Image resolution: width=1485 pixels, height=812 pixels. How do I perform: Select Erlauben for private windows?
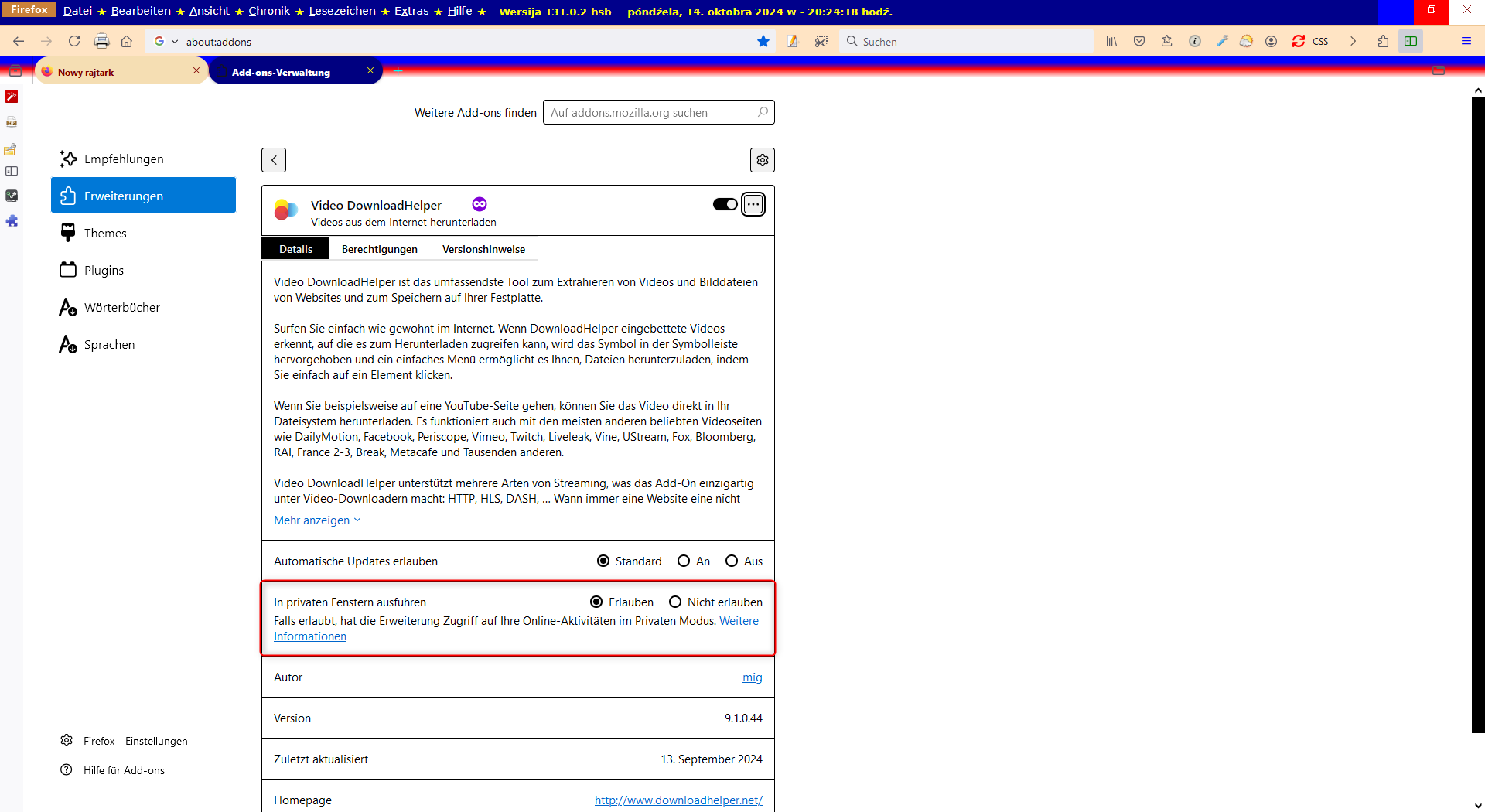[596, 602]
